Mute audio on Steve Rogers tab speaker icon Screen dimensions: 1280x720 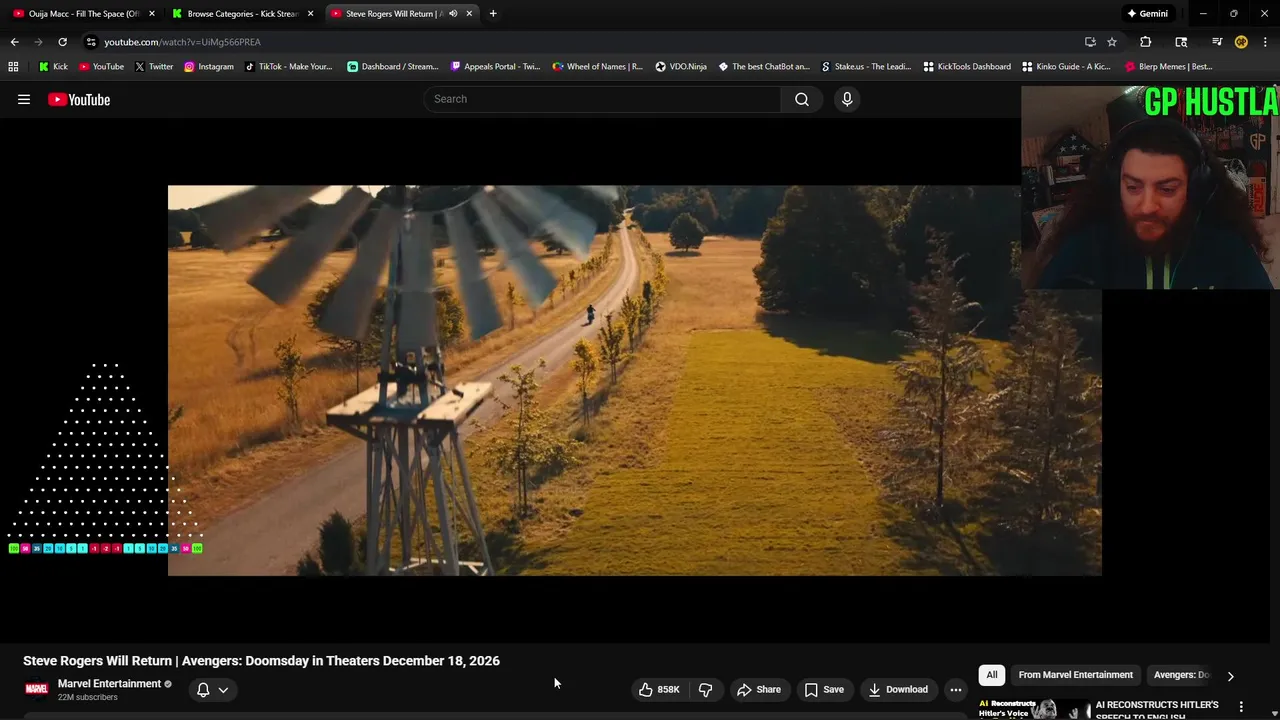pos(453,14)
